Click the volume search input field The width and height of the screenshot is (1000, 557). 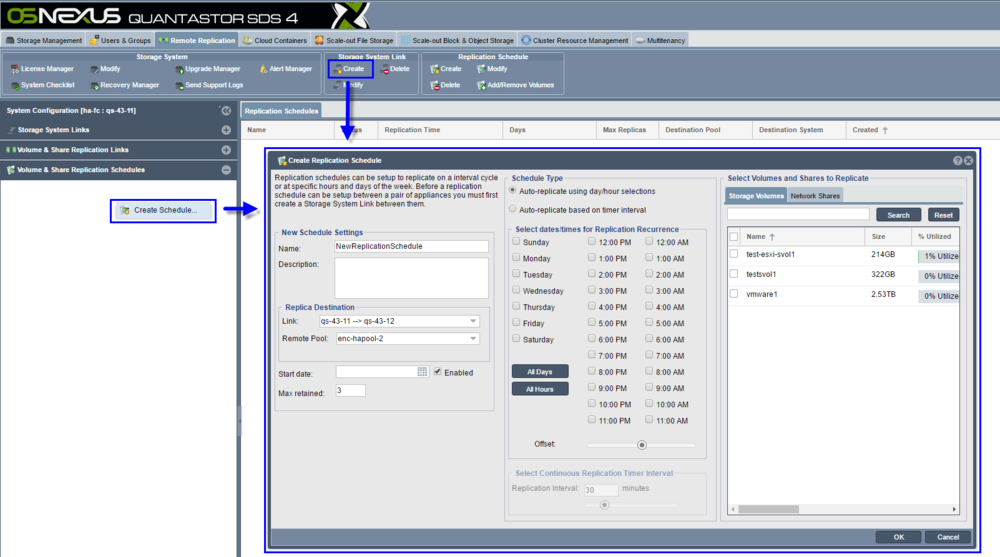798,214
